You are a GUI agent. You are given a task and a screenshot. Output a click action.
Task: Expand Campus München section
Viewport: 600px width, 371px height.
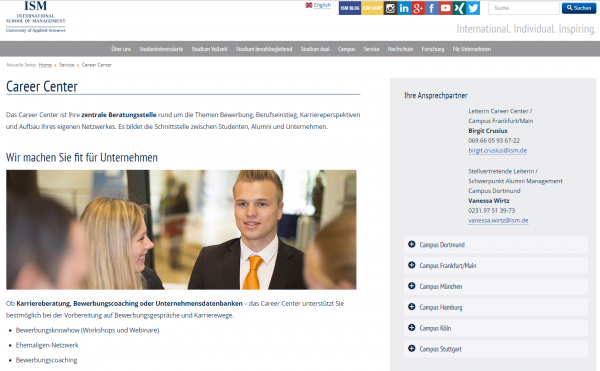pyautogui.click(x=496, y=286)
